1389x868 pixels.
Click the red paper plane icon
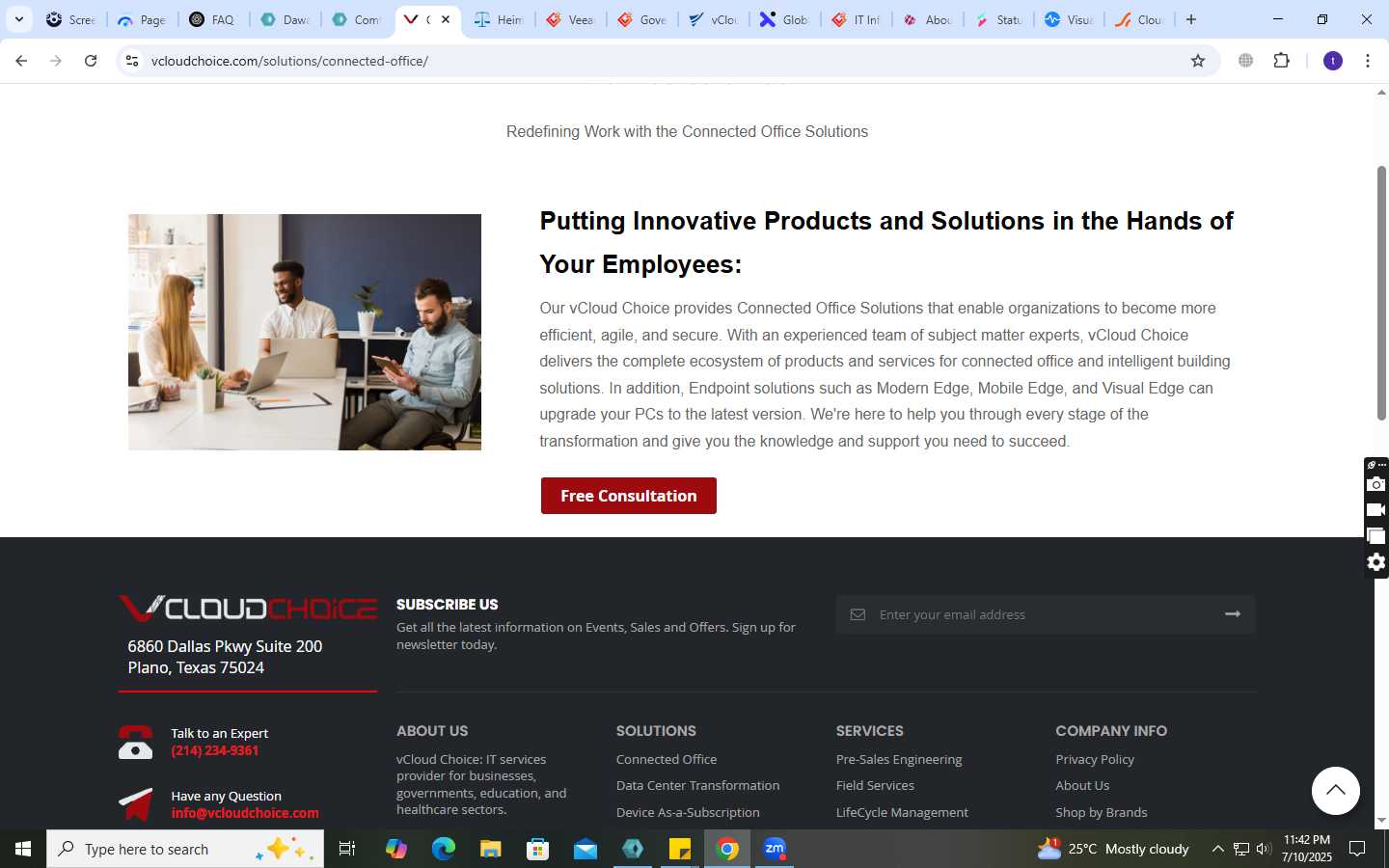136,804
